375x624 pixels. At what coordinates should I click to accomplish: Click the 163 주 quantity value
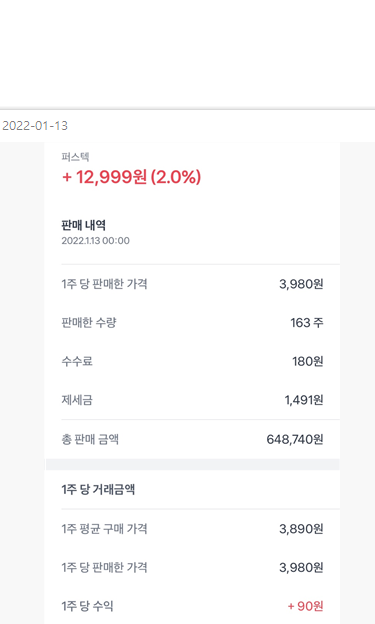pyautogui.click(x=307, y=323)
